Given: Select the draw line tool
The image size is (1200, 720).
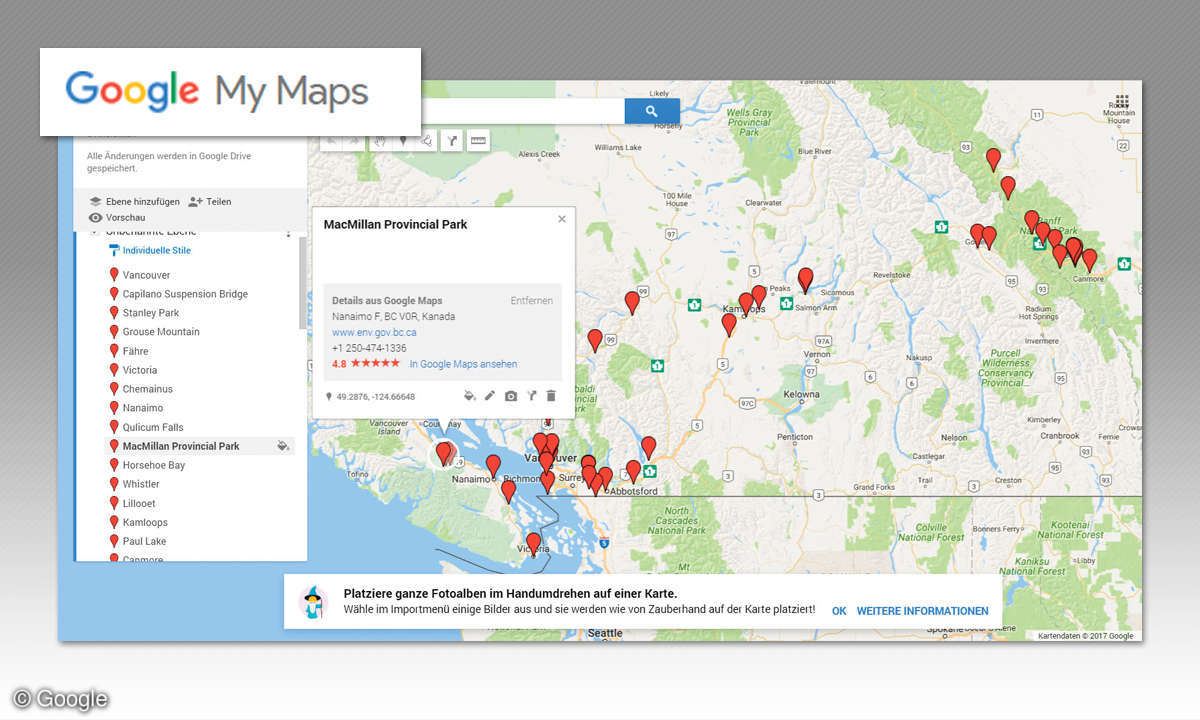Looking at the screenshot, I should pos(427,141).
